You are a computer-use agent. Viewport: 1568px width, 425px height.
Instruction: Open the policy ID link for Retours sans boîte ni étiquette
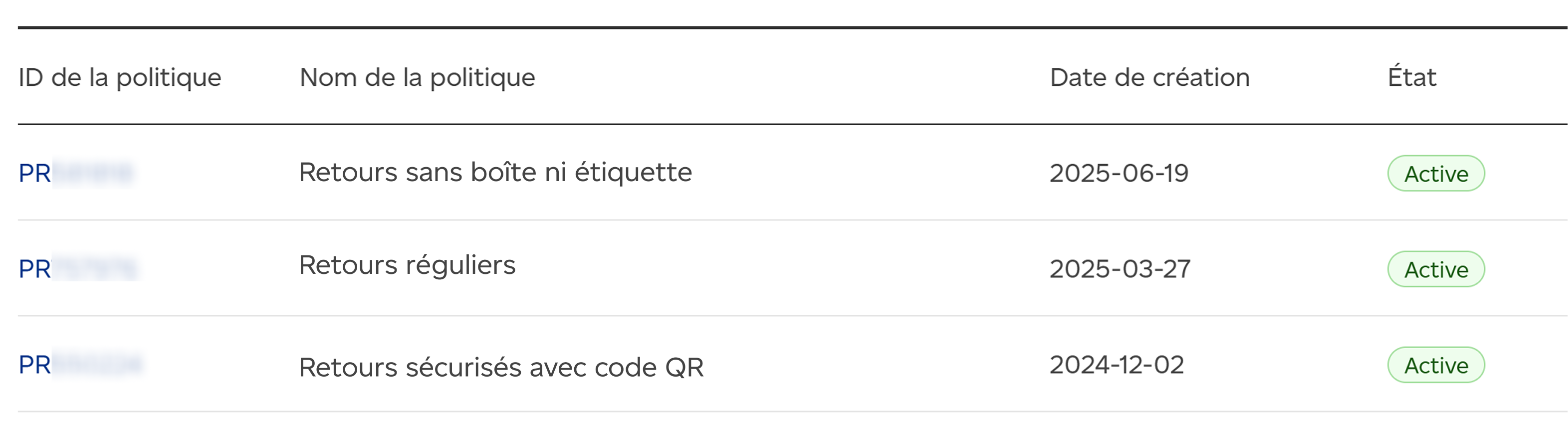(75, 174)
